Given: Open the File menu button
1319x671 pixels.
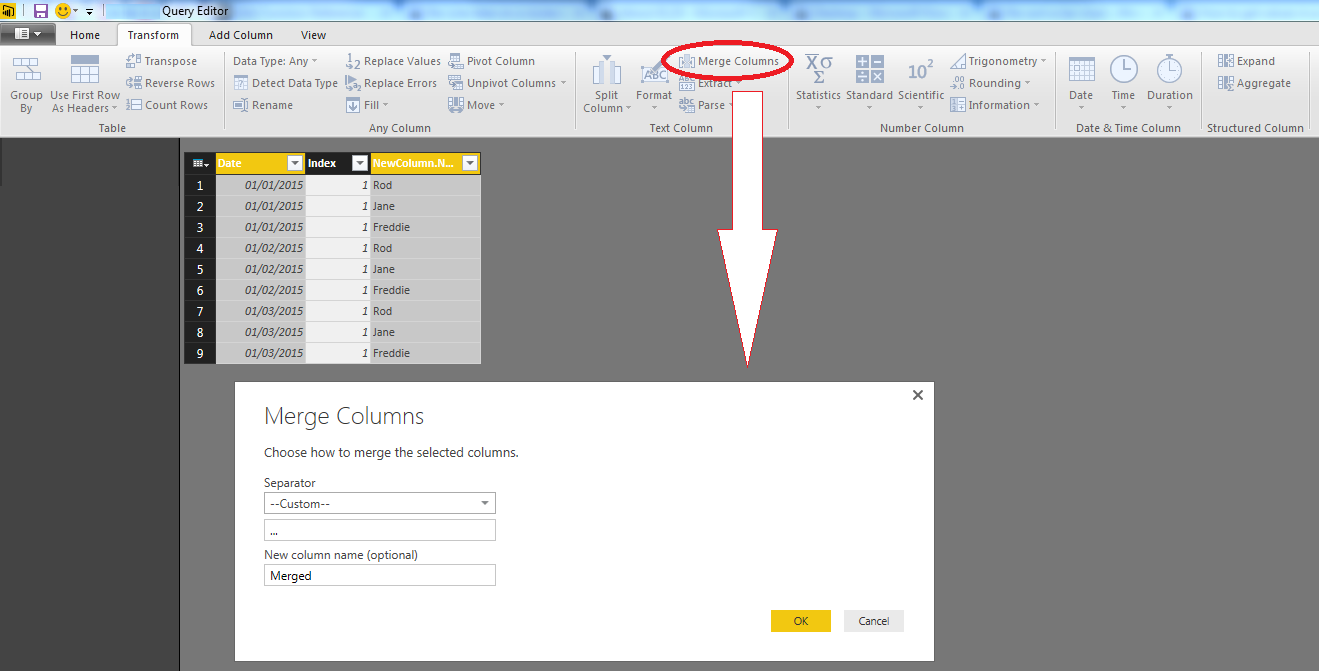Looking at the screenshot, I should pyautogui.click(x=27, y=34).
